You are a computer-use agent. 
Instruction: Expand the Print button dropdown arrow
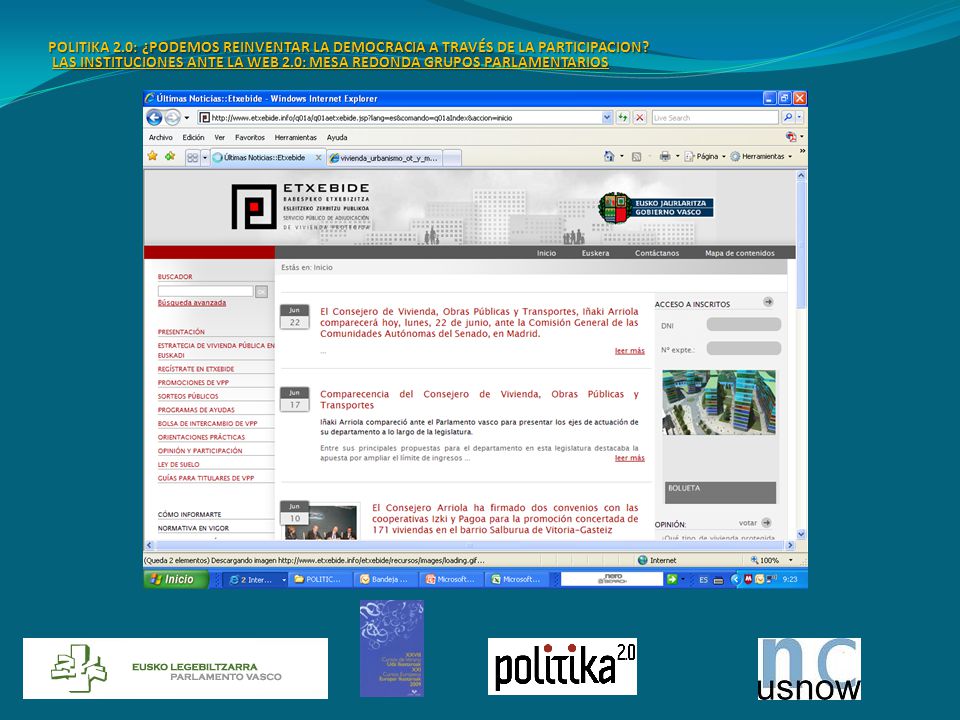tap(677, 157)
